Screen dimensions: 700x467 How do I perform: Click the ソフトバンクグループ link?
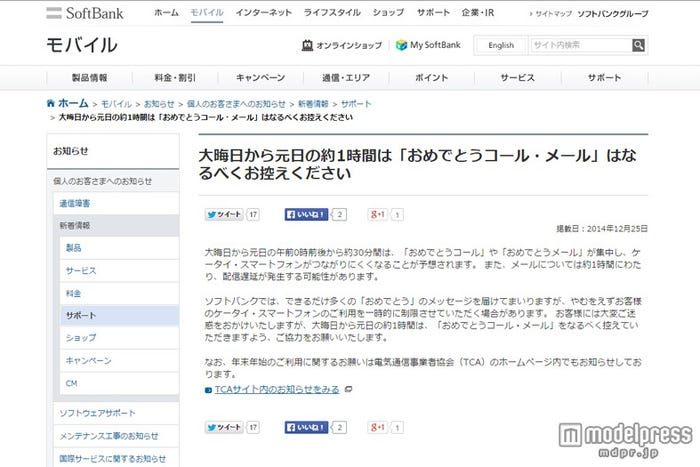[612, 14]
